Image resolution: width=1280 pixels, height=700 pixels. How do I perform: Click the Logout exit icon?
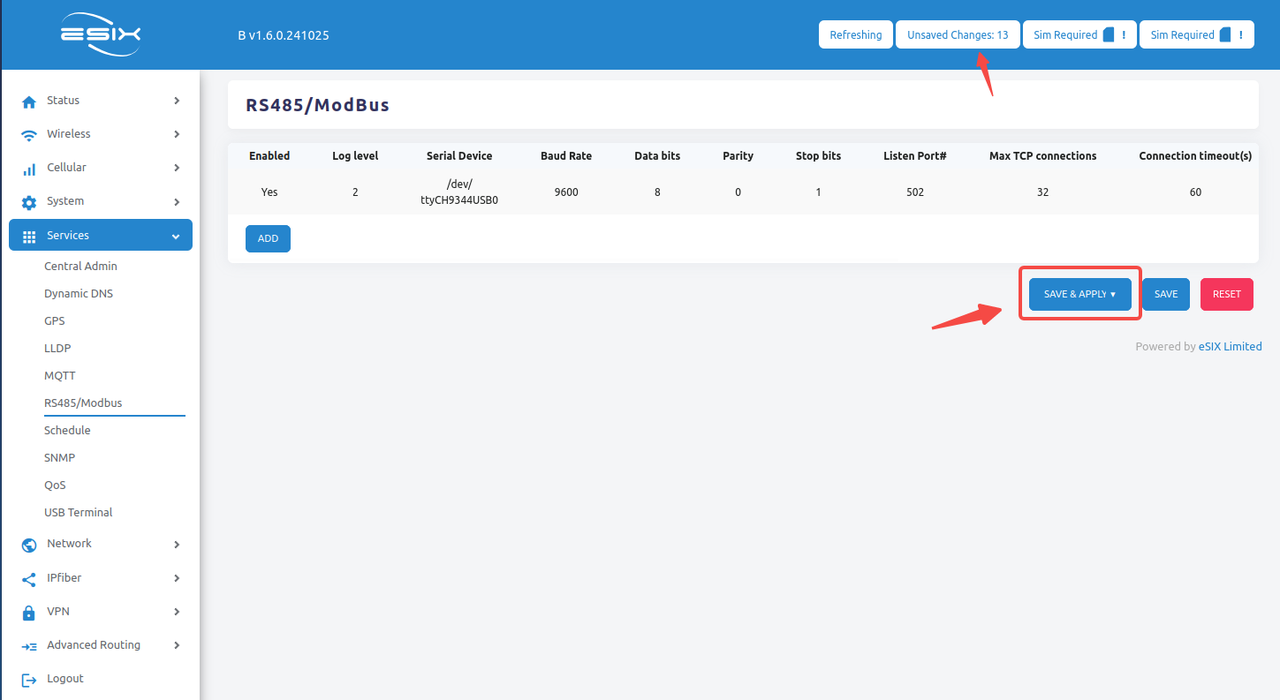point(29,679)
